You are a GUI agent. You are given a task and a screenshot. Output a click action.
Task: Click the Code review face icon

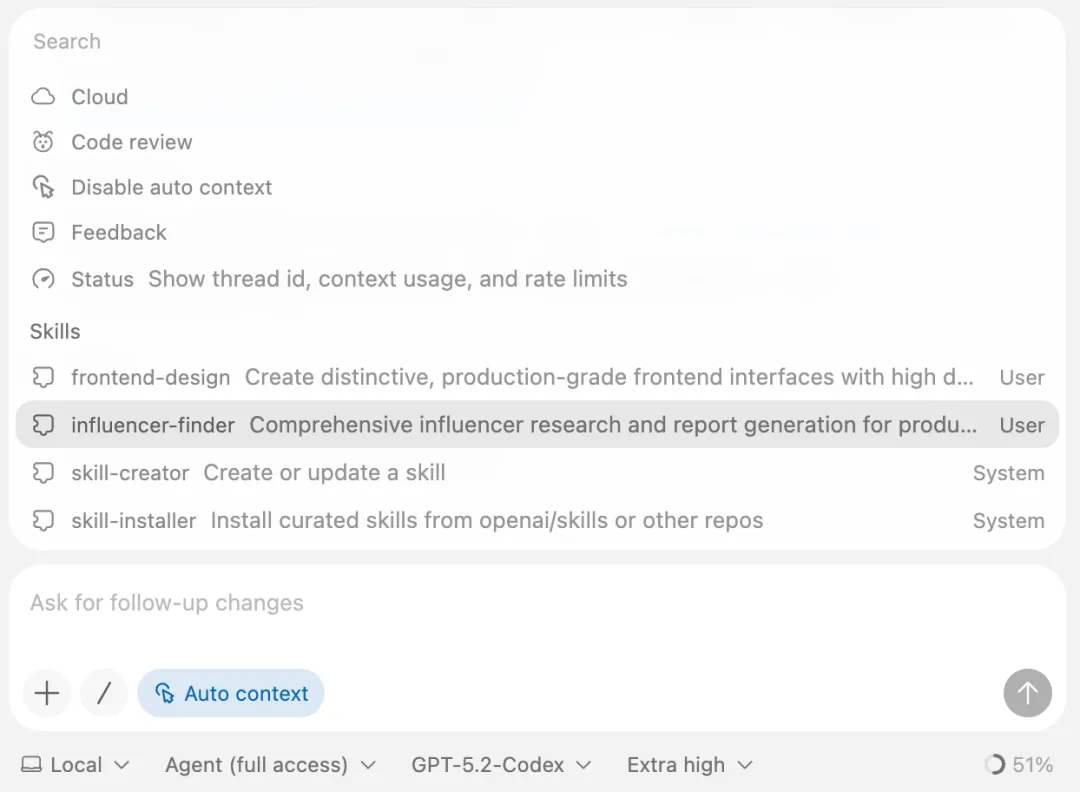tap(43, 142)
